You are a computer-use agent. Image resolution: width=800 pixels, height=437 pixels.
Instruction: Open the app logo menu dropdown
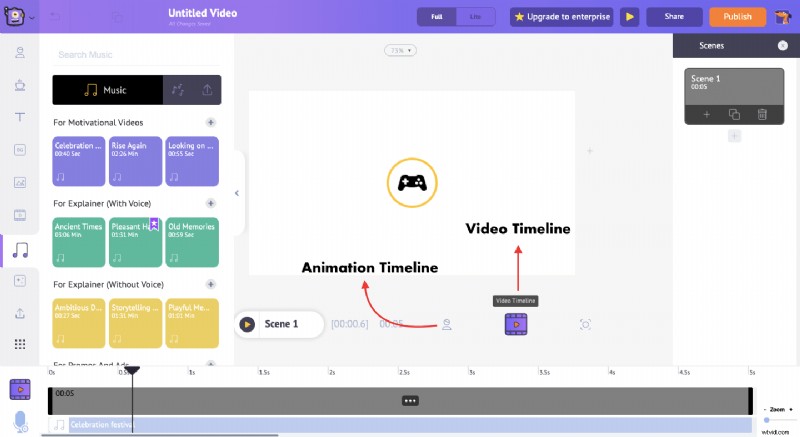tap(19, 17)
